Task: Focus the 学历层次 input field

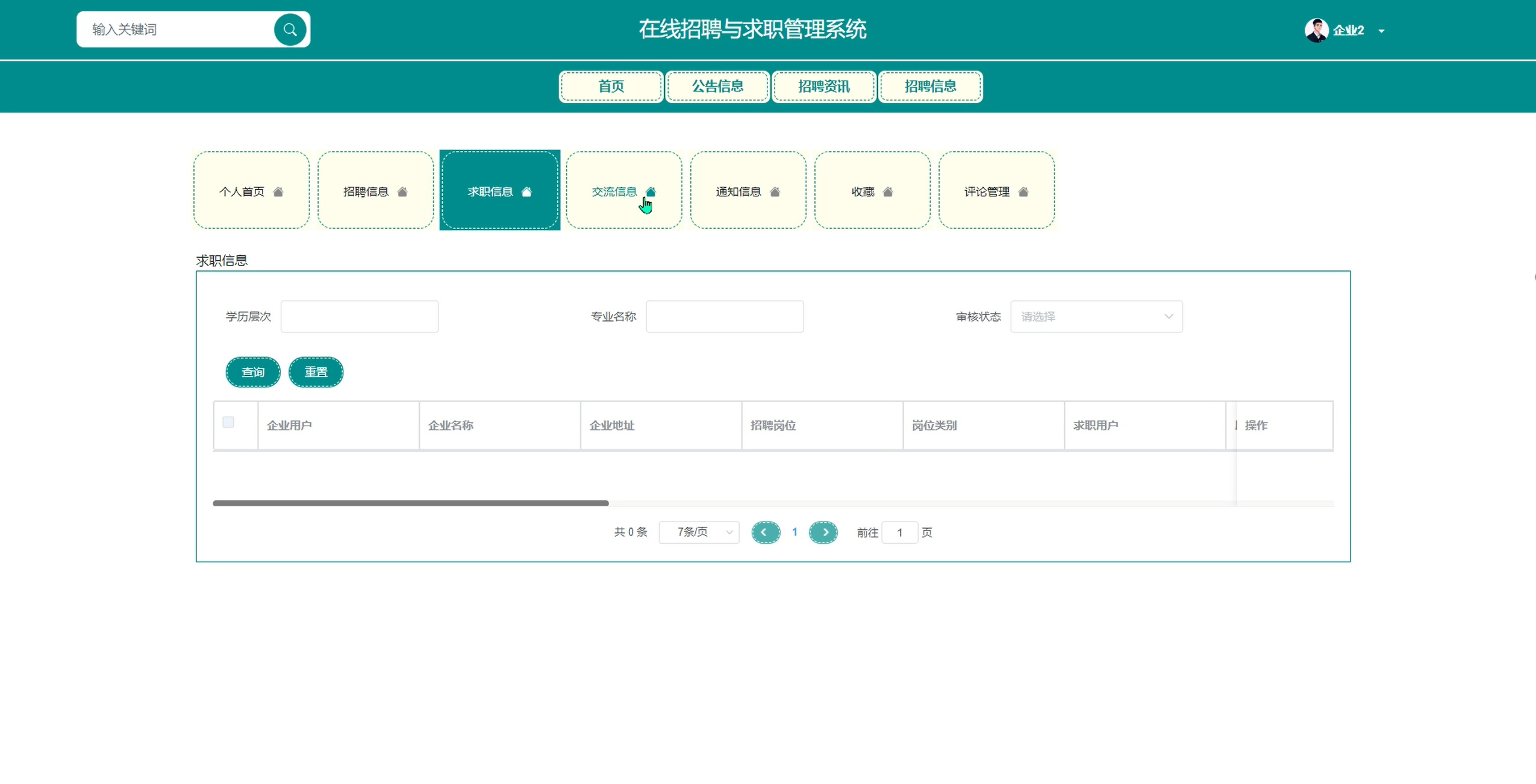Action: (359, 317)
